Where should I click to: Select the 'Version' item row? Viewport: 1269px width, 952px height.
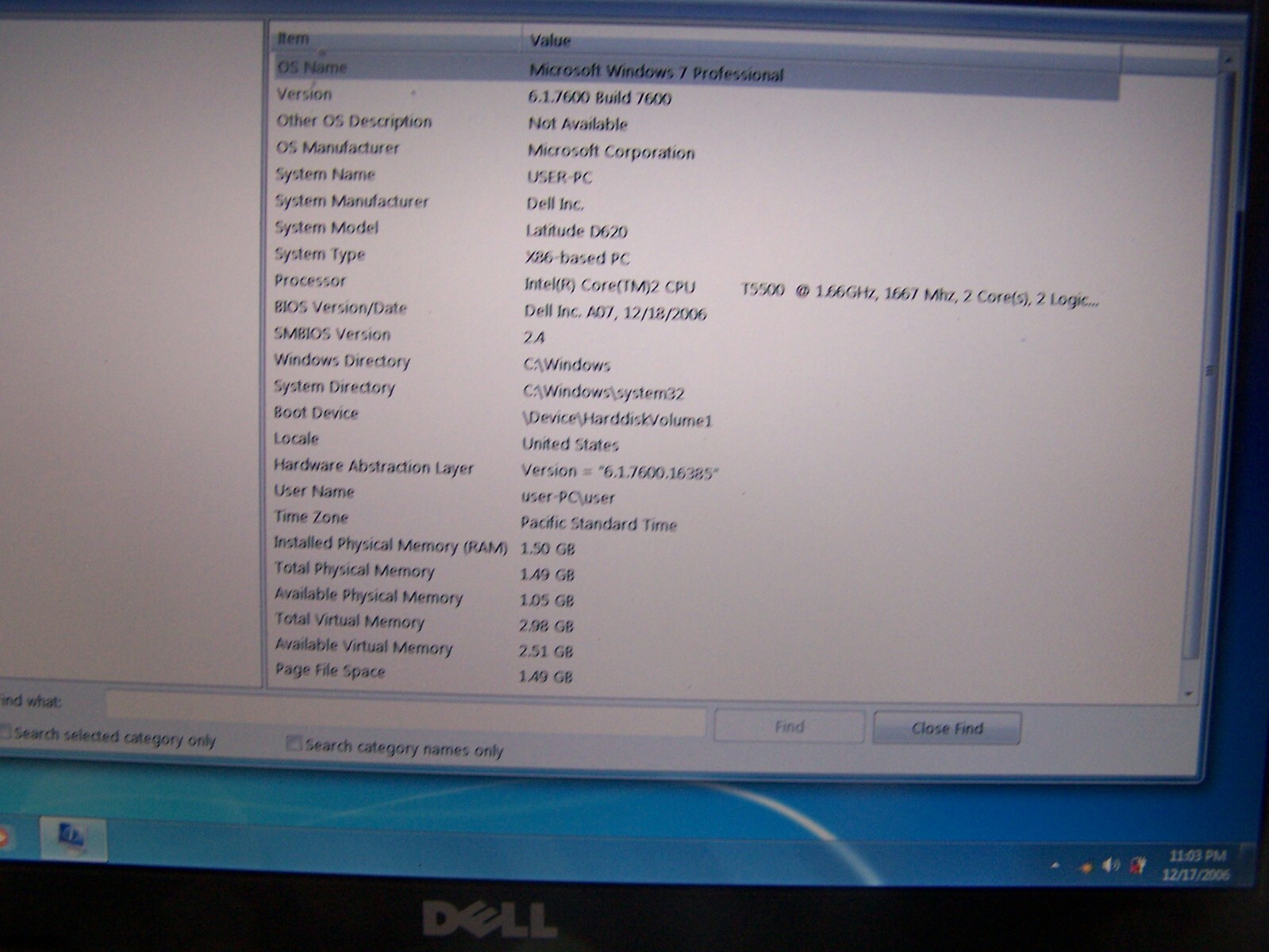304,94
